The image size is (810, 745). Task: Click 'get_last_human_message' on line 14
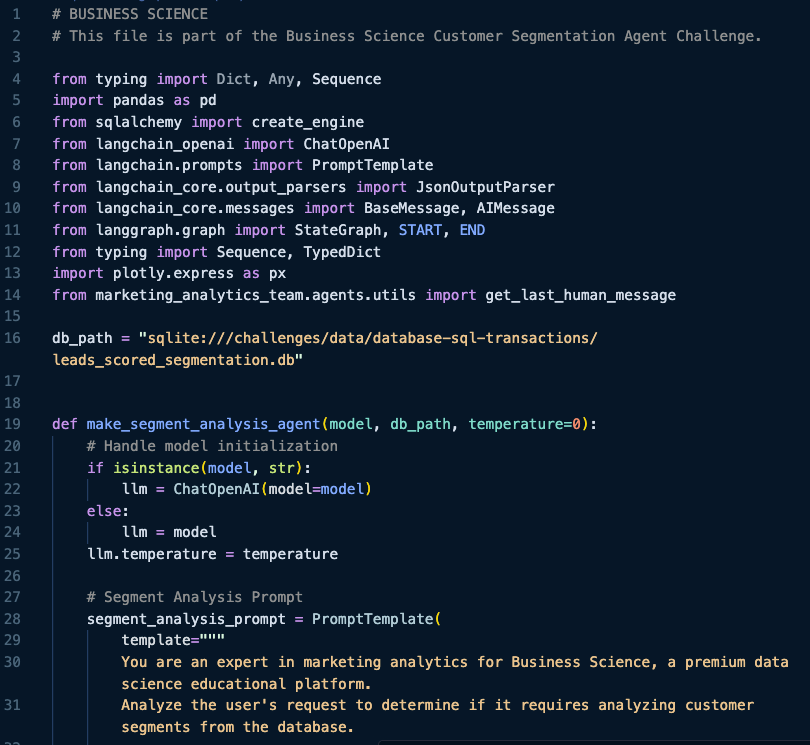point(580,295)
